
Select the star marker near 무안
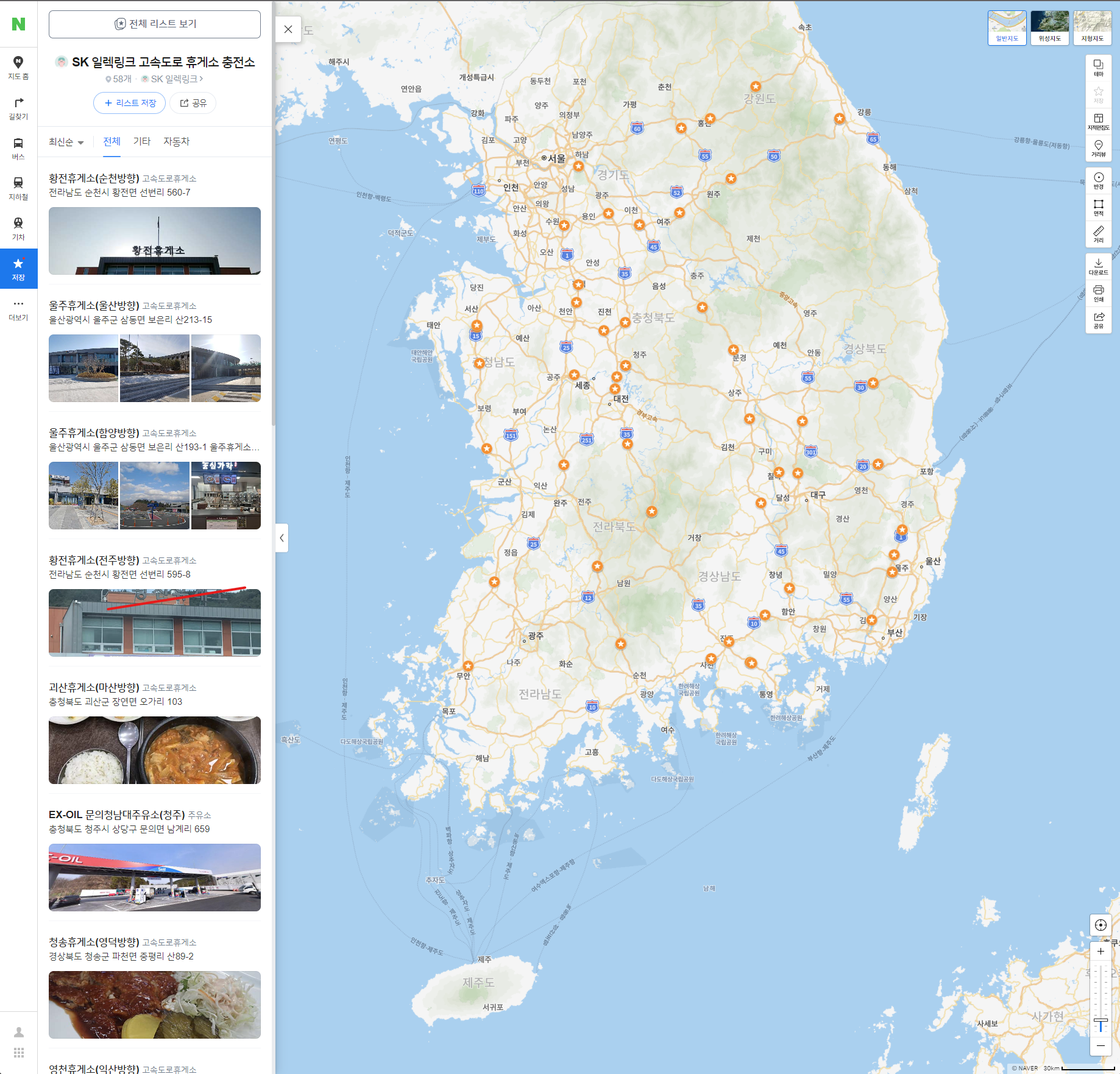(x=468, y=666)
